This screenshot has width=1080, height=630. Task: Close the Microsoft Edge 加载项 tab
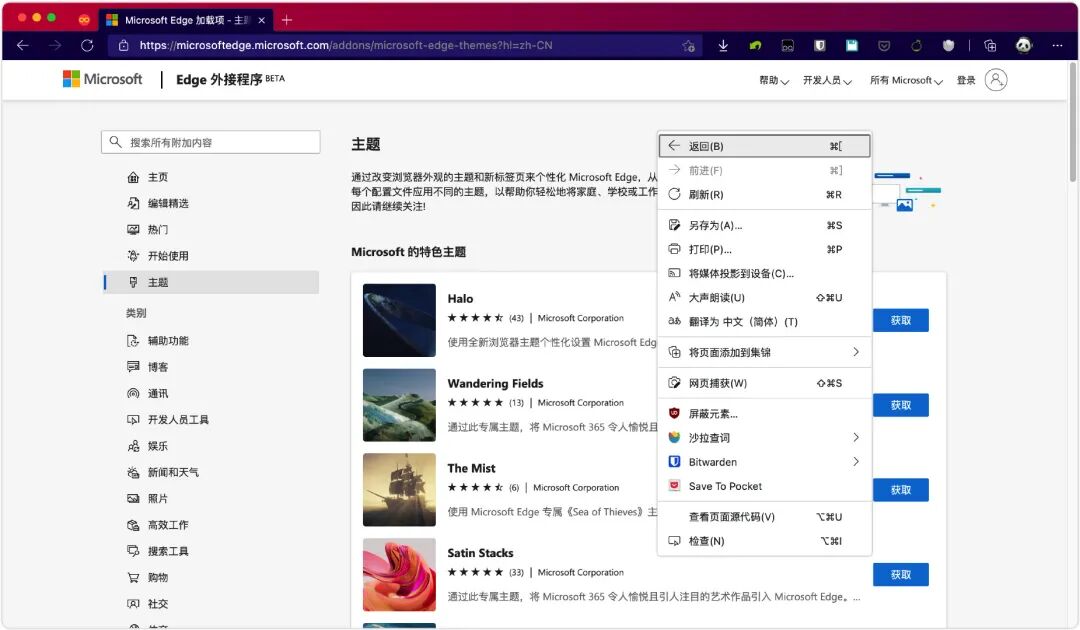coord(262,20)
